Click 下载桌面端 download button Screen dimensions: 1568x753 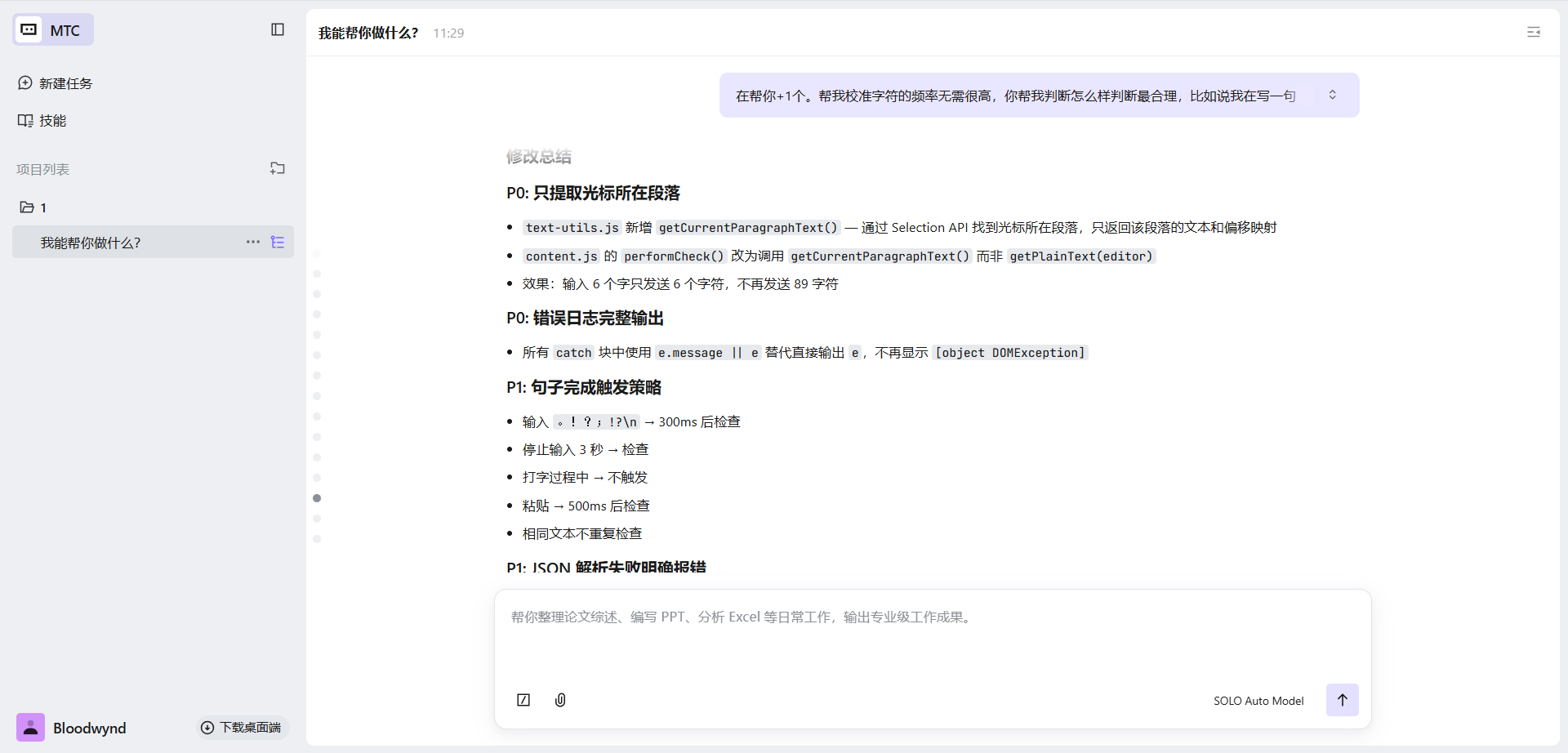pyautogui.click(x=242, y=728)
